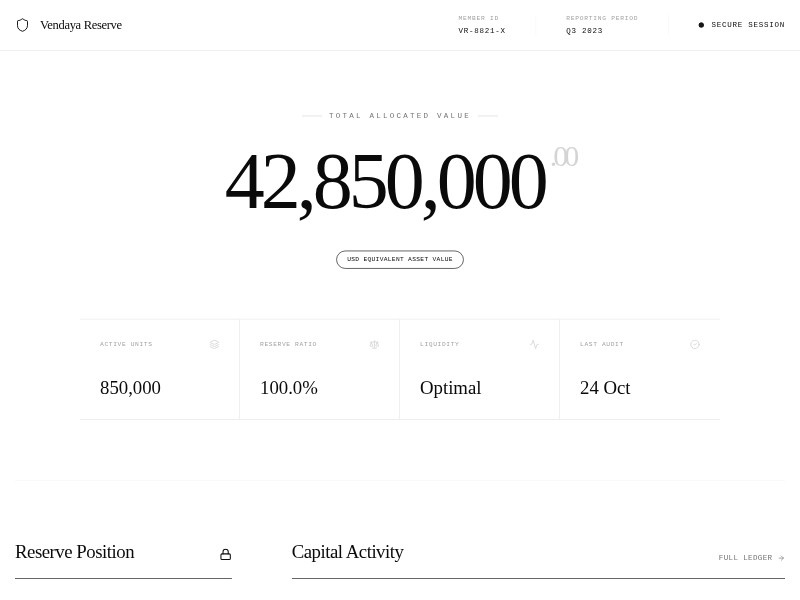The image size is (800, 600).
Task: Click the Secure Session label
Action: pos(747,25)
